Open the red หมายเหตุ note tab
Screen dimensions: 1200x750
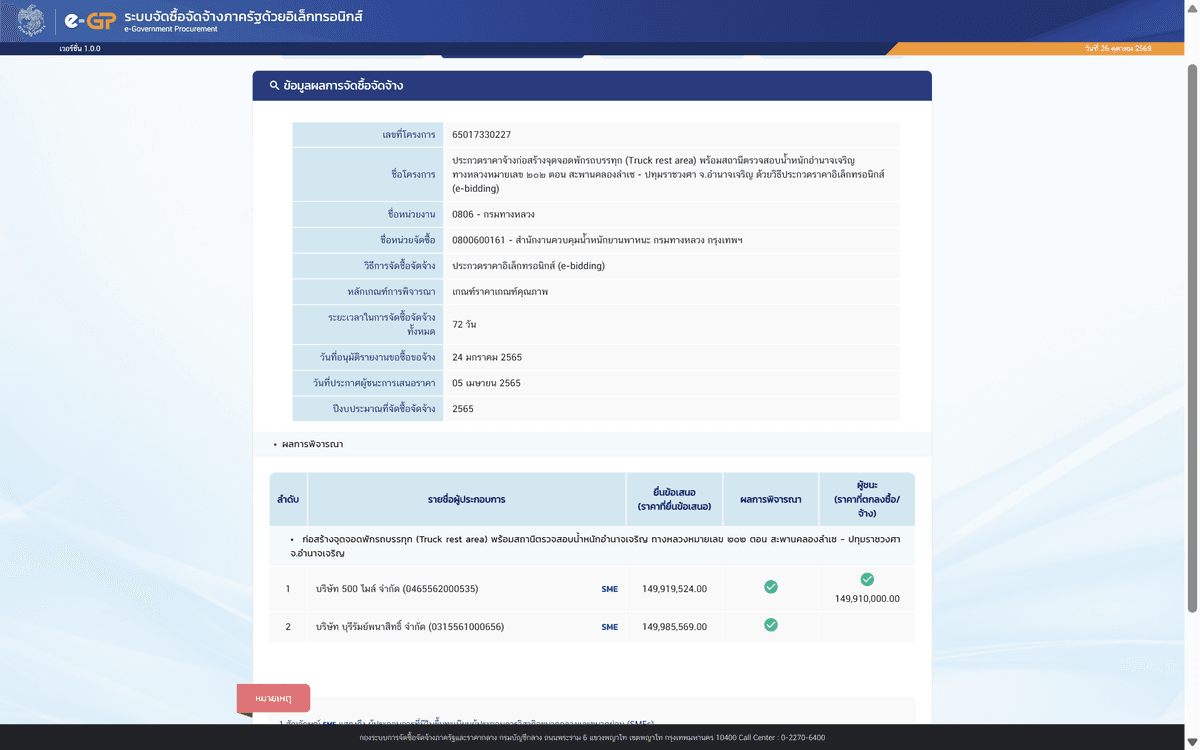click(x=273, y=698)
